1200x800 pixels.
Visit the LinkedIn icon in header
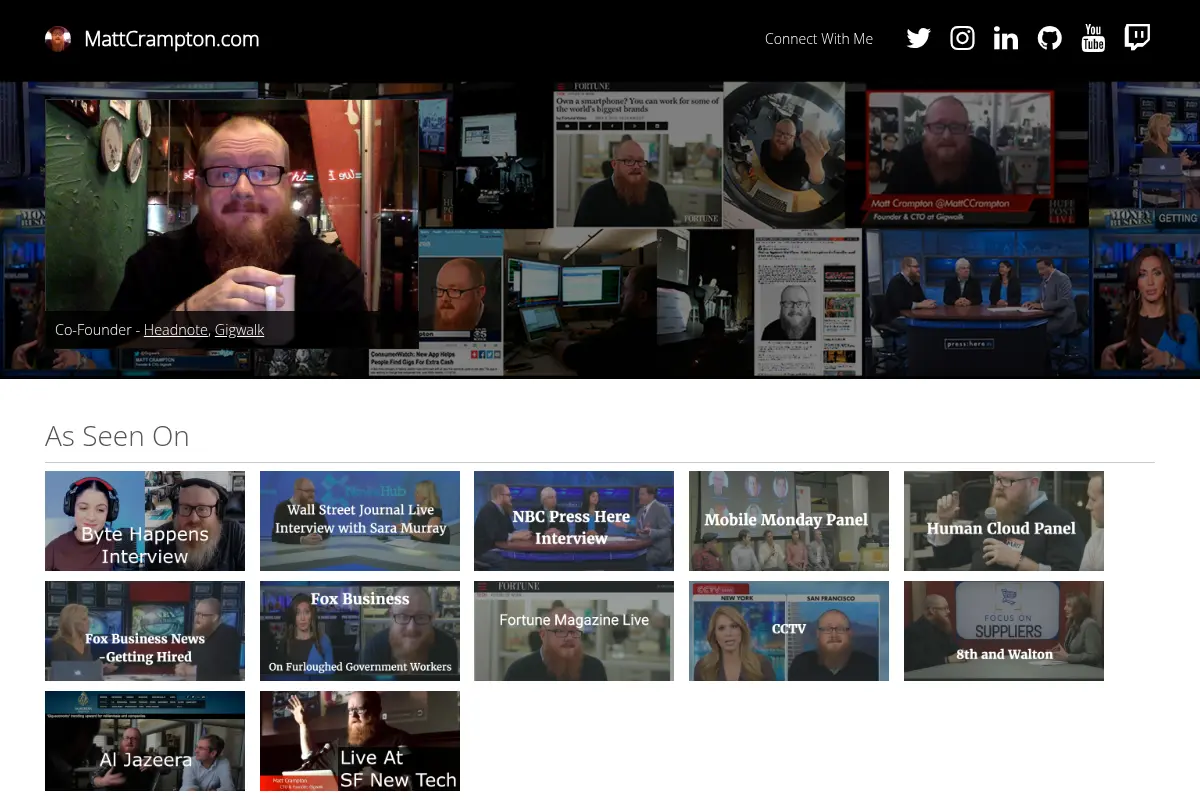click(1006, 38)
